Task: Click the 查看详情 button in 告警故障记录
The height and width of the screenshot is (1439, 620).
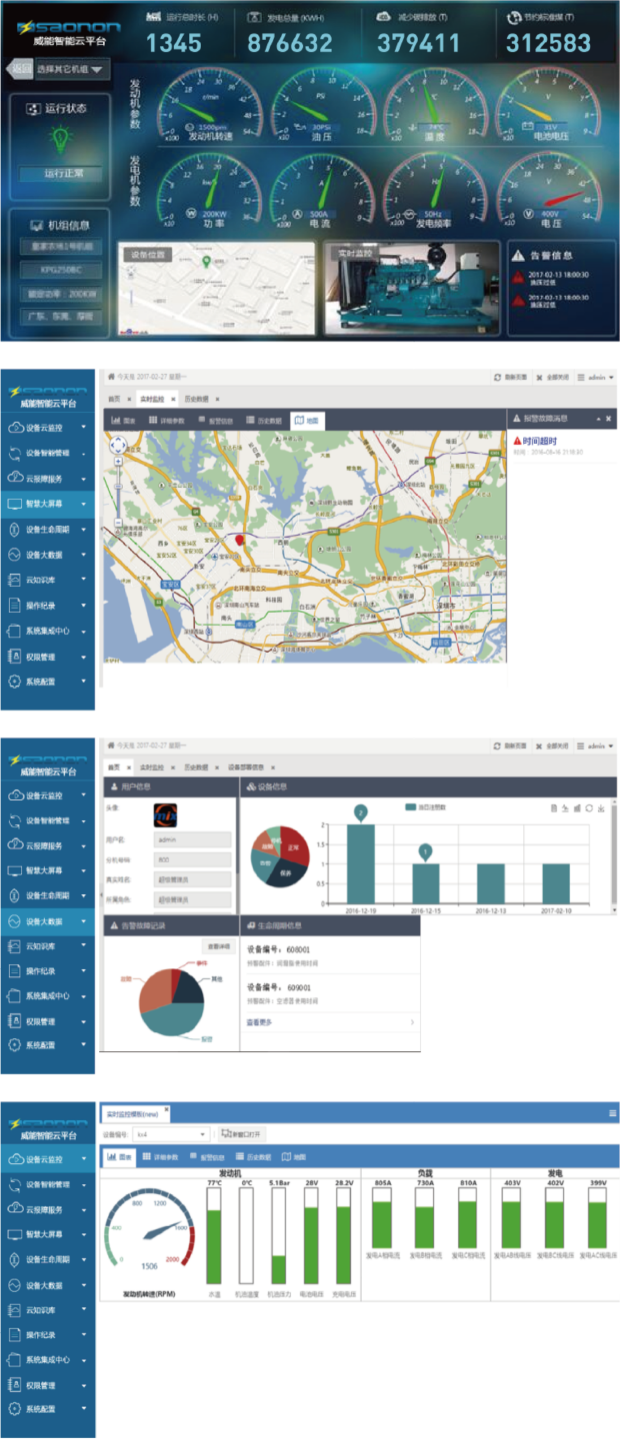Action: click(x=217, y=945)
